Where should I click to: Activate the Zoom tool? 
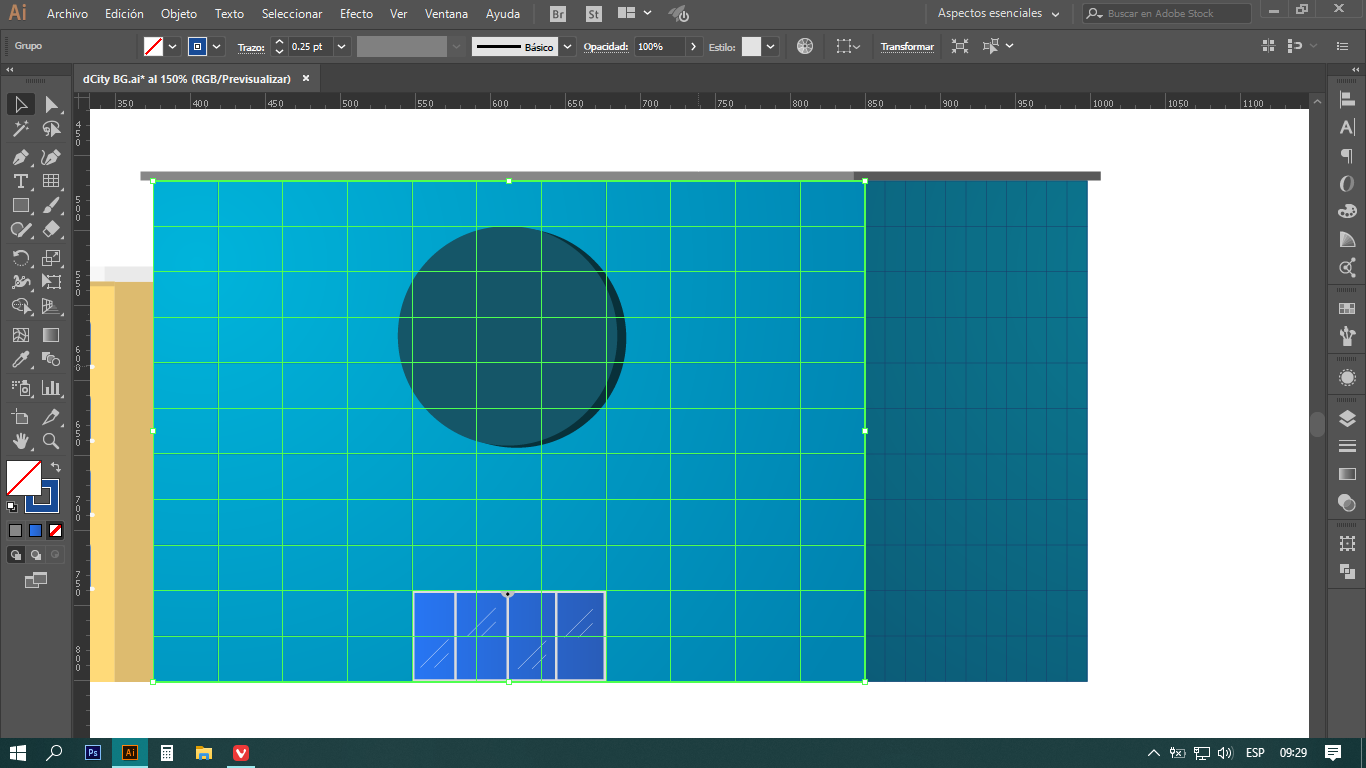pos(51,440)
